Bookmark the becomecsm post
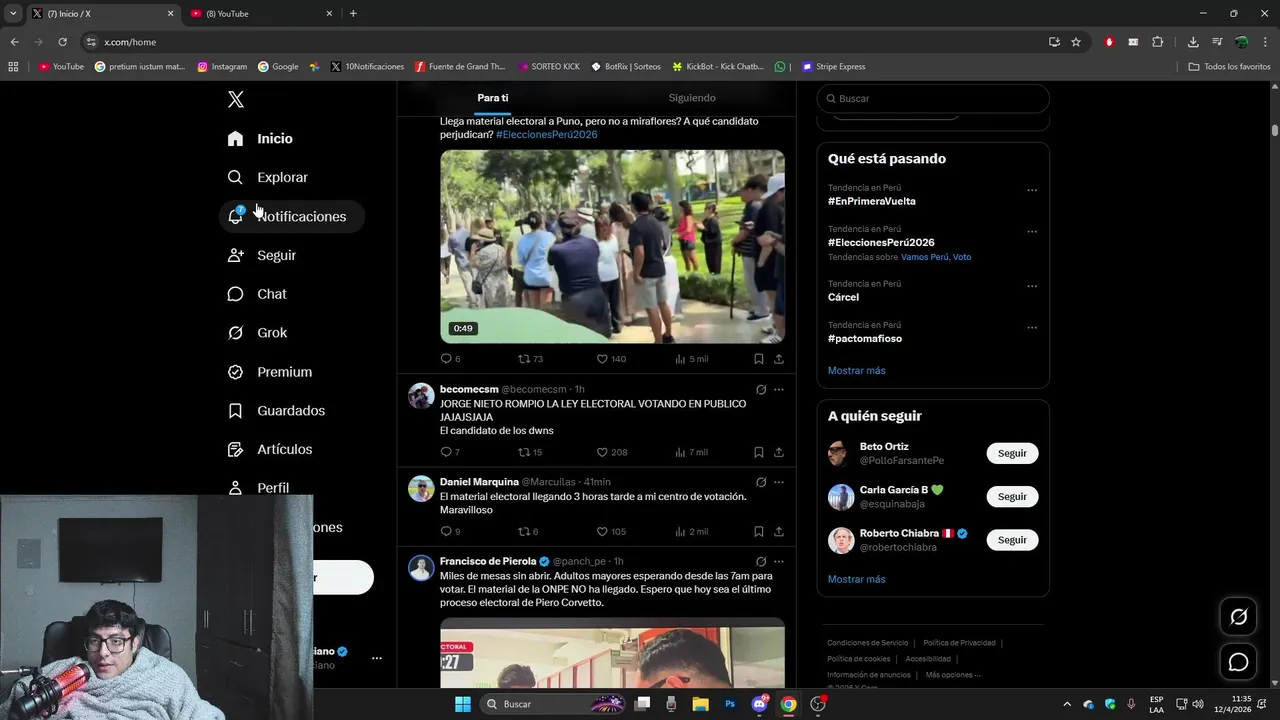The height and width of the screenshot is (720, 1280). point(759,452)
